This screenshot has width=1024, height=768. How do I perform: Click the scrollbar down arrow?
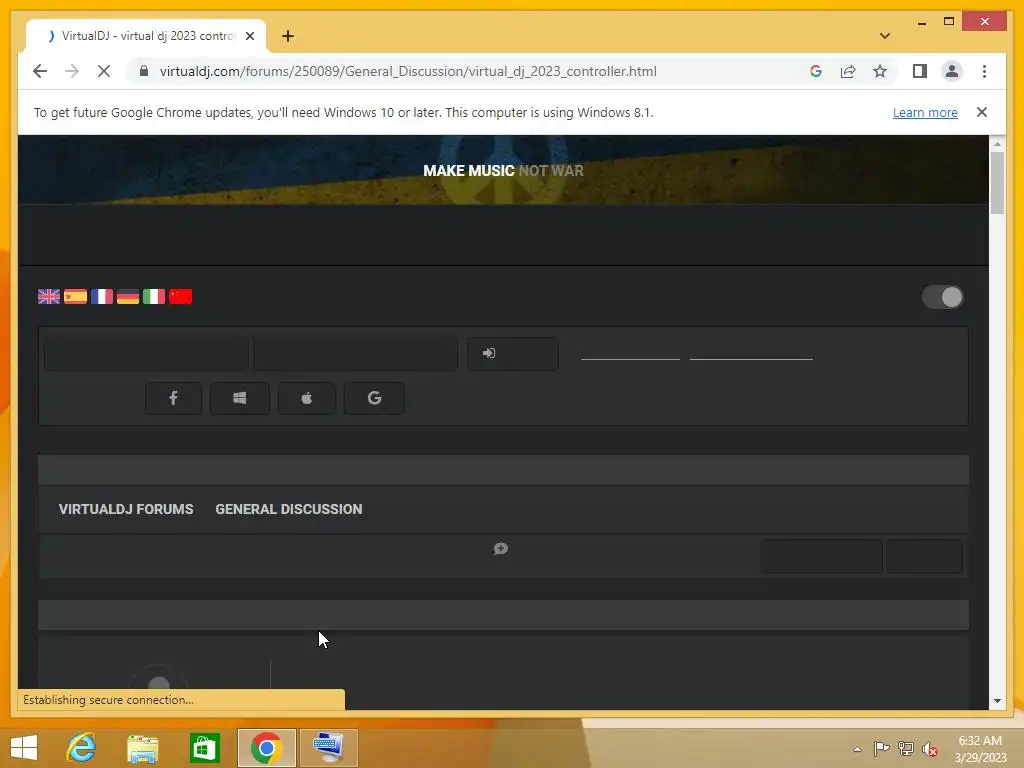(x=997, y=701)
